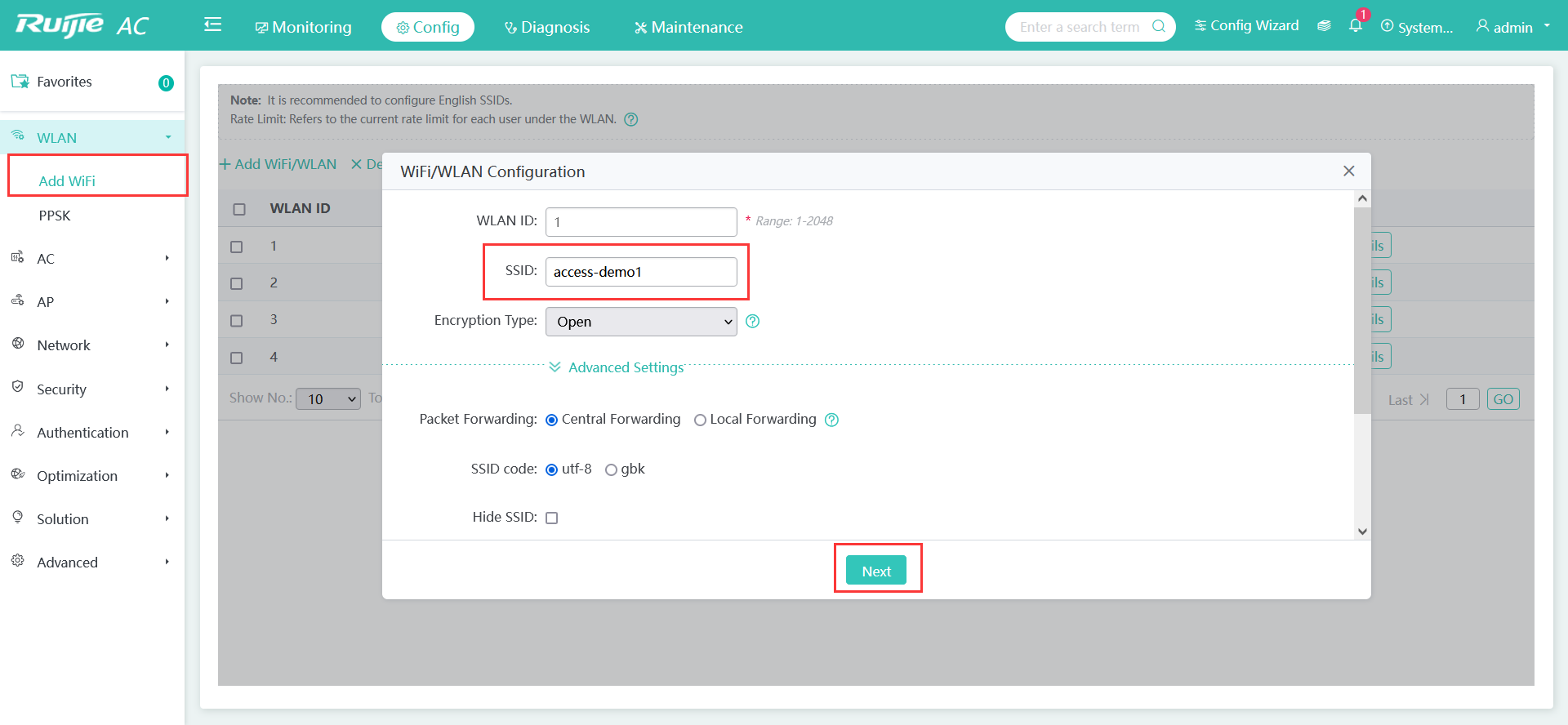Viewport: 1568px width, 725px height.
Task: Open the layers icon next to Config Wizard
Action: 1324,26
